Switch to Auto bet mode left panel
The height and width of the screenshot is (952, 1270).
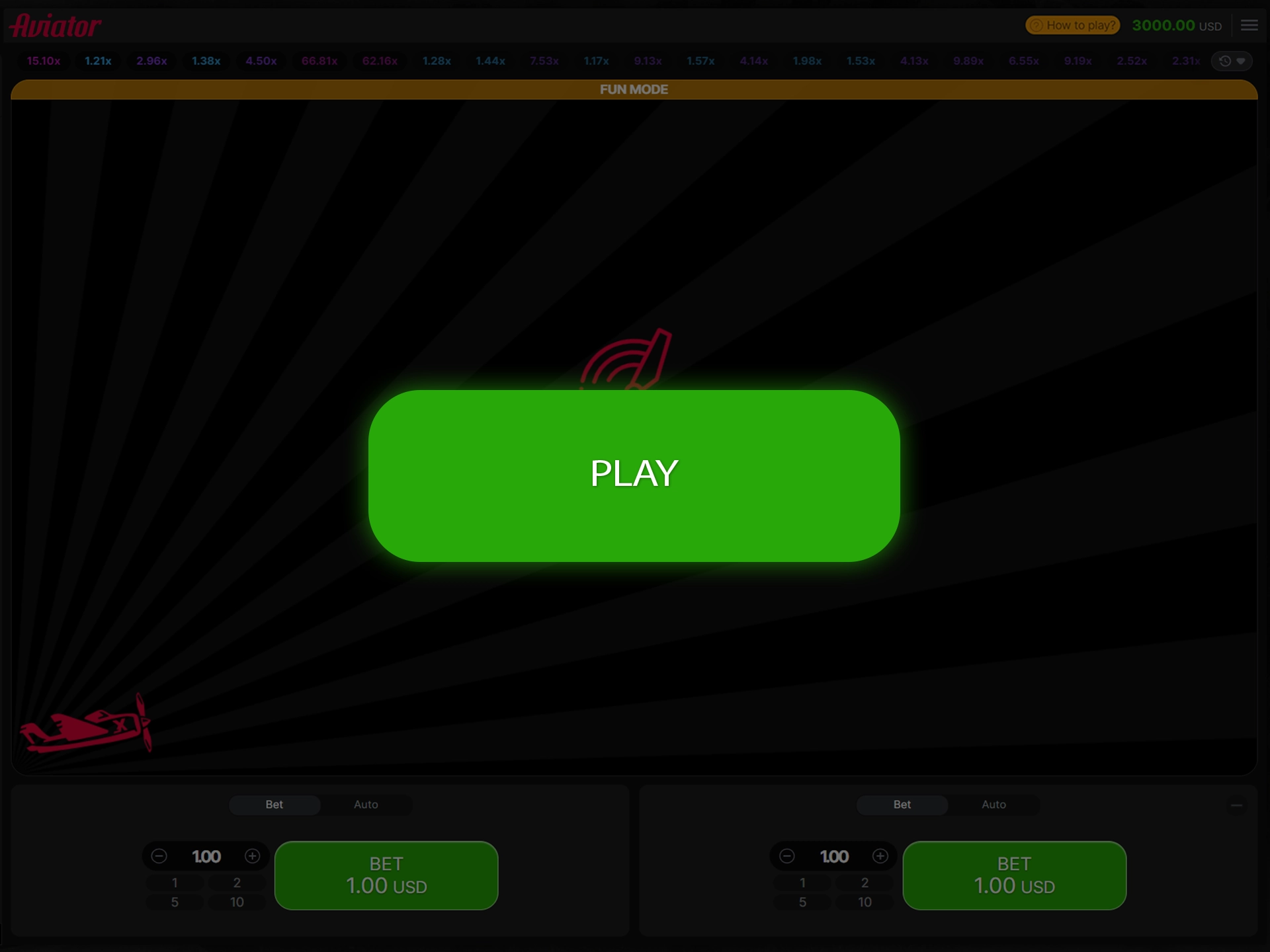(365, 804)
